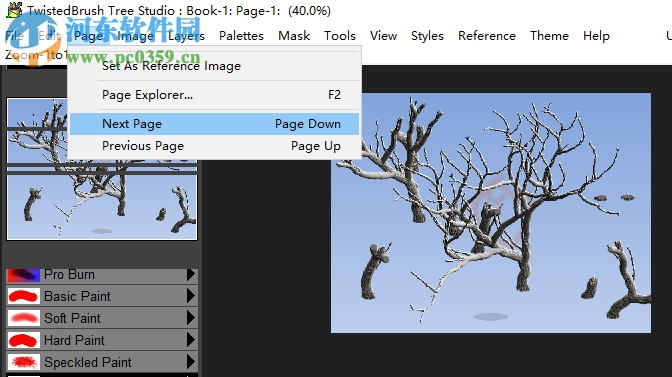672x377 pixels.
Task: Click the tree preview thumbnail in left panel
Action: (102, 169)
